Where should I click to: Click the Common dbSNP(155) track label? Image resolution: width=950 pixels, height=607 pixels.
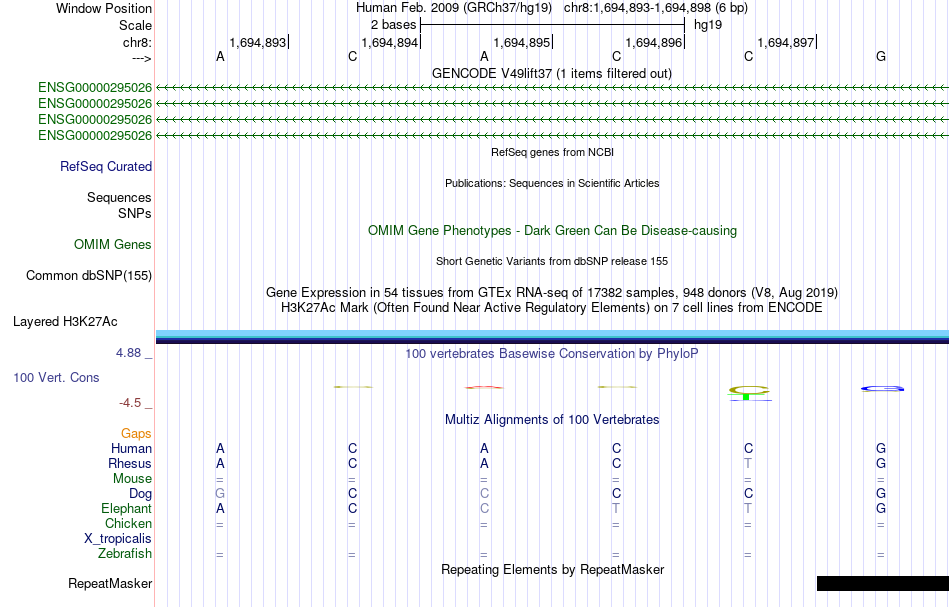88,276
